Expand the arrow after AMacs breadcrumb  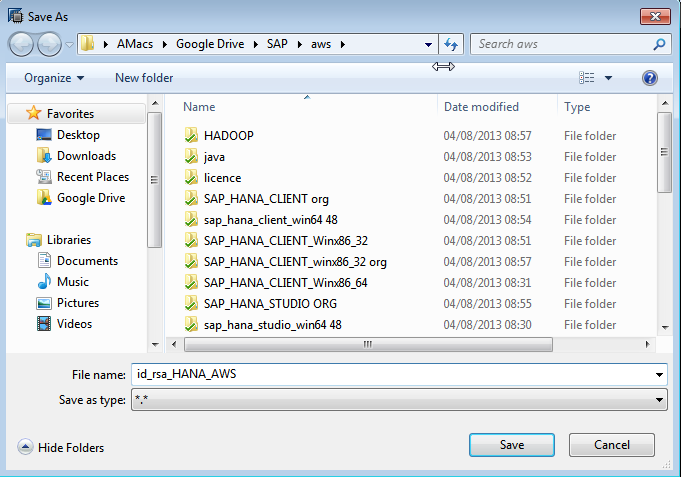tap(165, 44)
